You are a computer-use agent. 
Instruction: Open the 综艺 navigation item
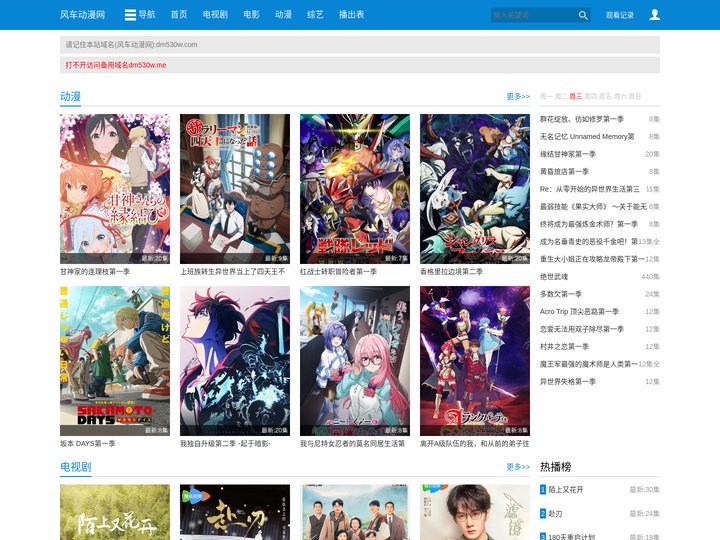[x=315, y=15]
